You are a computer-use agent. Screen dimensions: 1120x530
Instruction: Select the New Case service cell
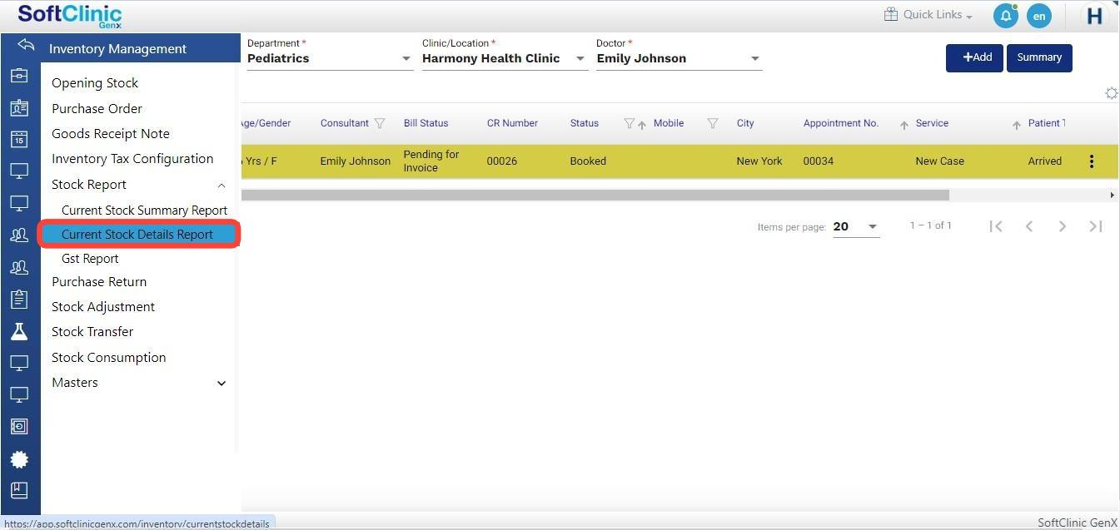(940, 161)
